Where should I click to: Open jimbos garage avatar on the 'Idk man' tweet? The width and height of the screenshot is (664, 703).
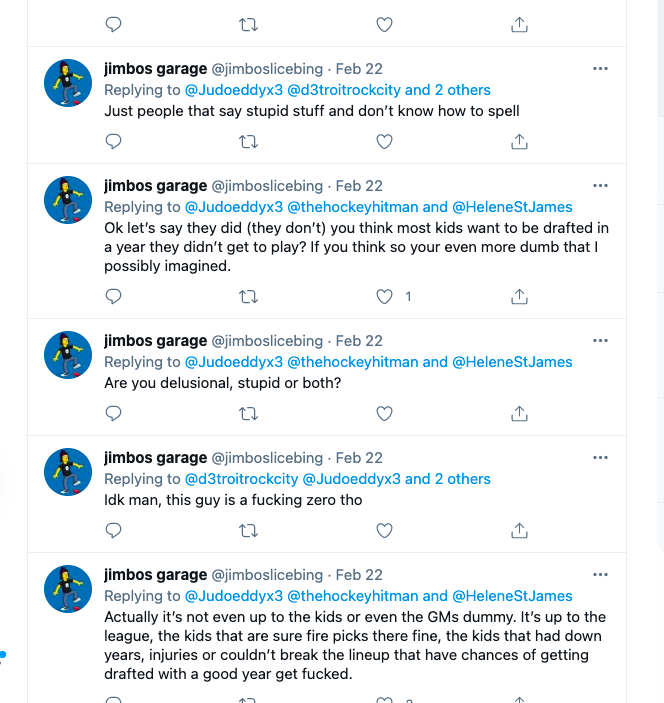[68, 472]
